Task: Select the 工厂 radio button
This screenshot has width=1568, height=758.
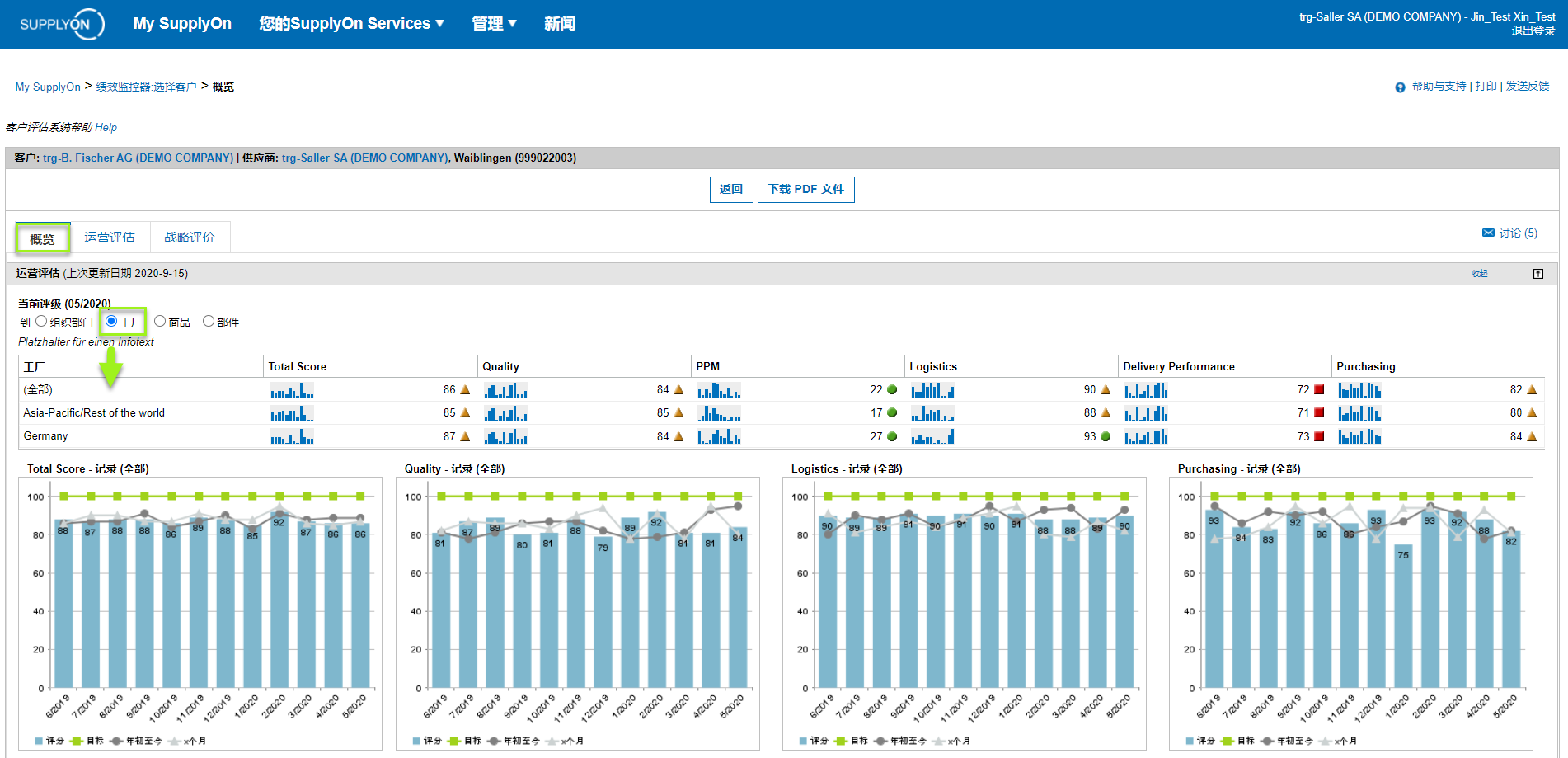Action: pos(111,321)
